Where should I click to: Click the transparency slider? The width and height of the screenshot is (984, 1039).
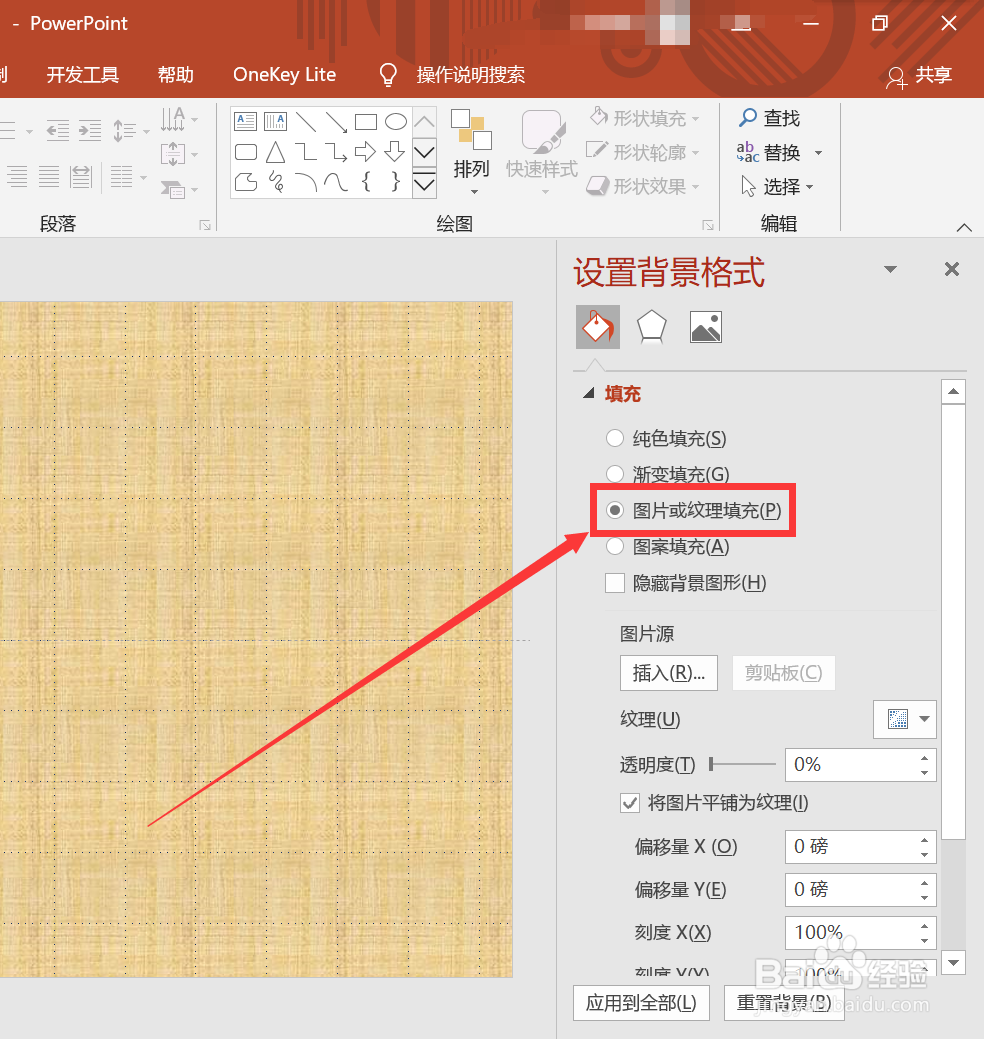pyautogui.click(x=742, y=765)
